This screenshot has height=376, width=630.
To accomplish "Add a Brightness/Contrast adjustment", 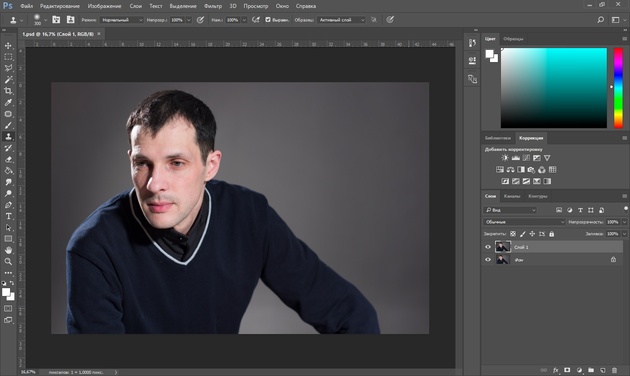I will click(505, 158).
